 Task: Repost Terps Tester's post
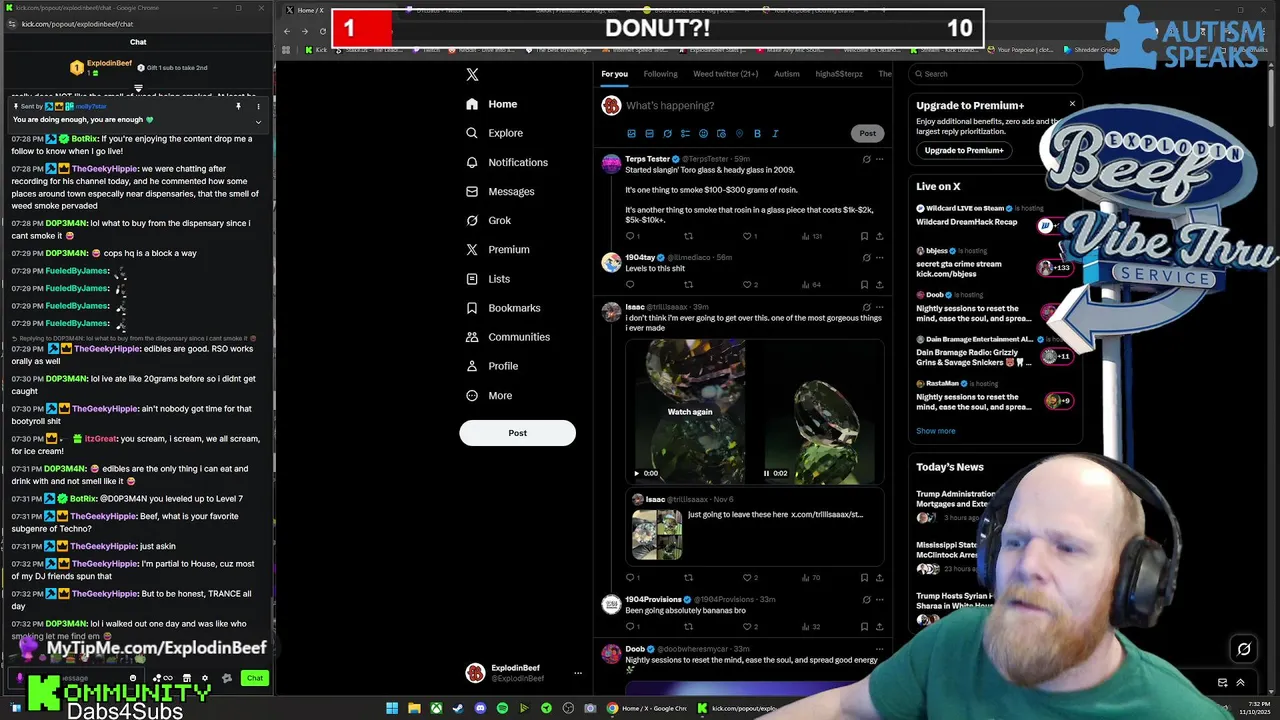[688, 236]
